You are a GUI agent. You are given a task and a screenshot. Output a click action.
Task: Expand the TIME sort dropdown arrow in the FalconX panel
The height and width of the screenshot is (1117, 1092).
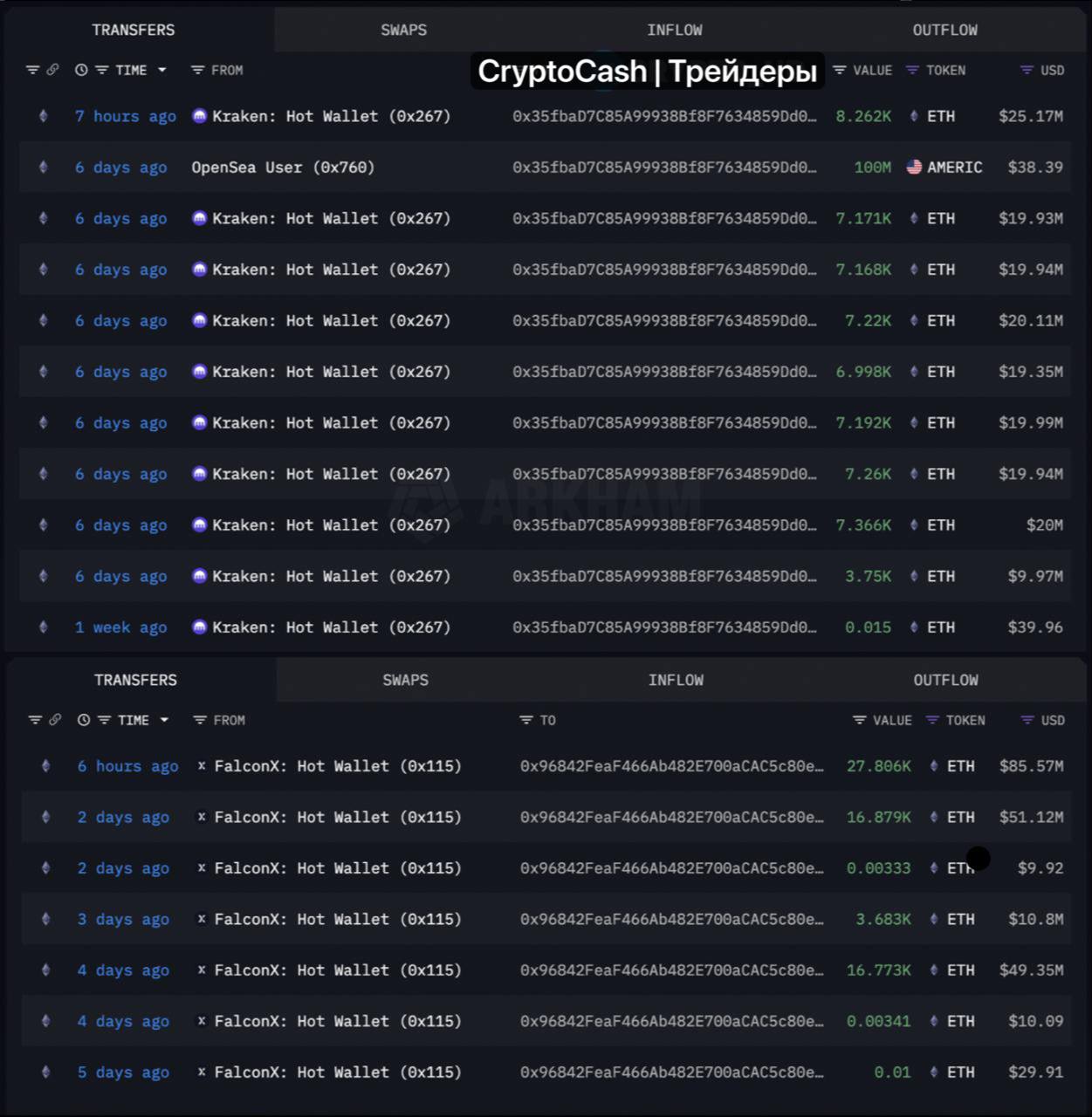164,720
